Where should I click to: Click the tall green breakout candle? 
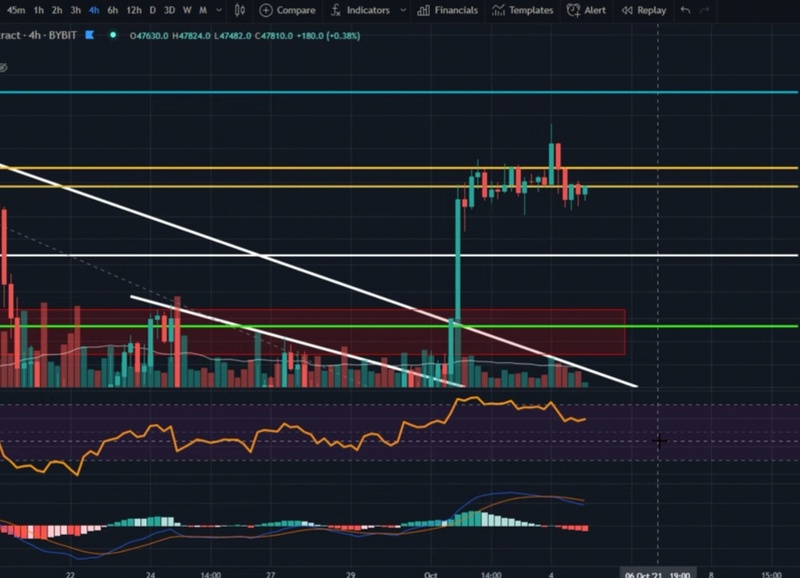(x=458, y=260)
